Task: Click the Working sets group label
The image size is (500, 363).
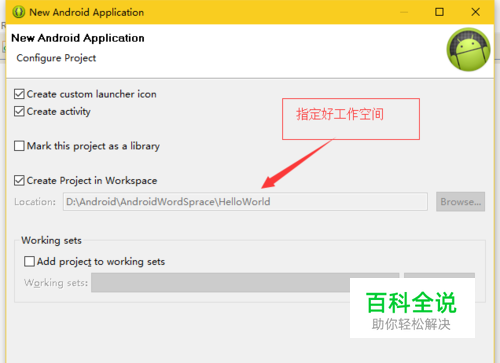Action: 51,240
